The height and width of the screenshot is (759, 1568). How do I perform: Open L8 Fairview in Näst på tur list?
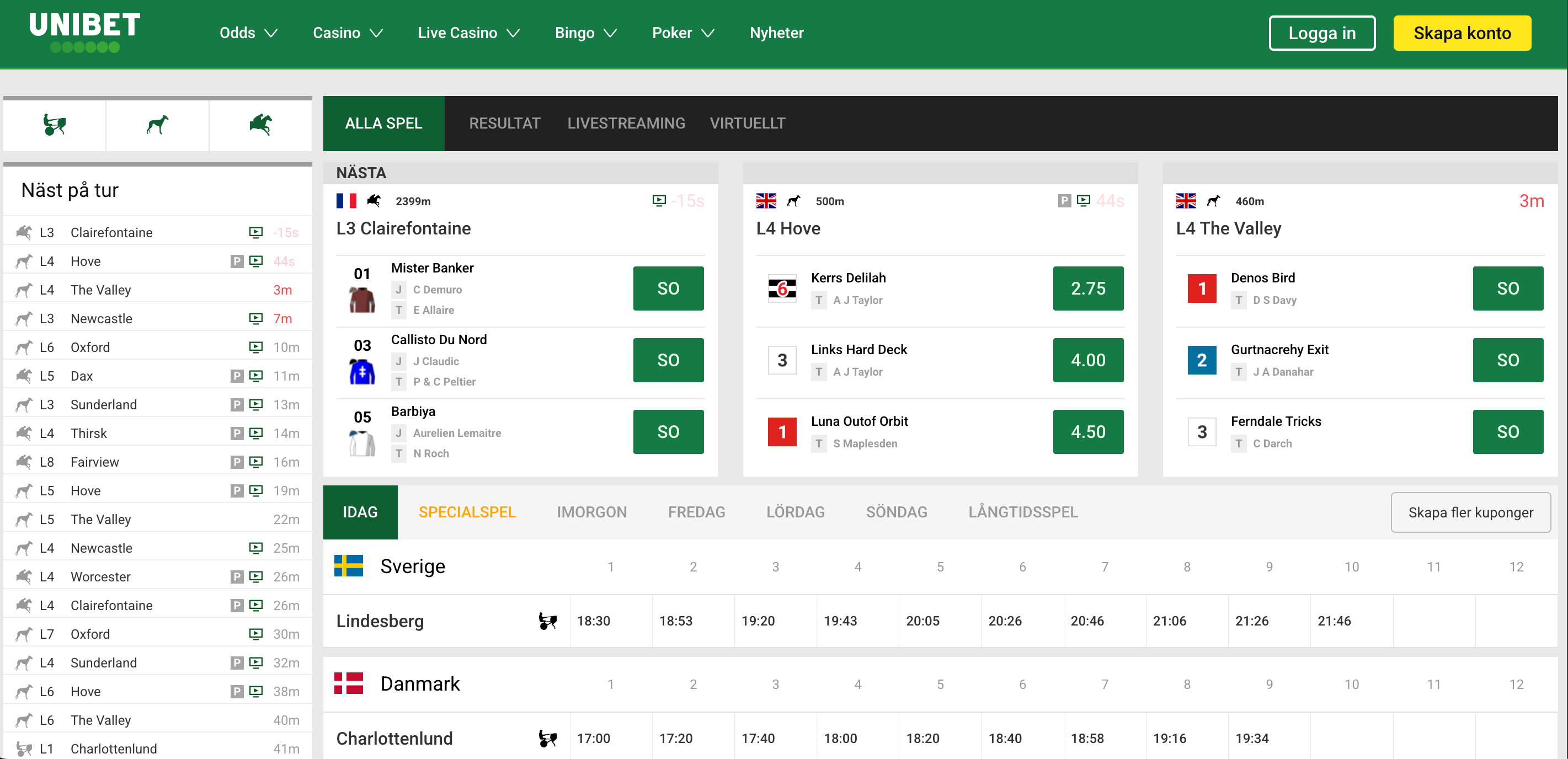tap(158, 462)
